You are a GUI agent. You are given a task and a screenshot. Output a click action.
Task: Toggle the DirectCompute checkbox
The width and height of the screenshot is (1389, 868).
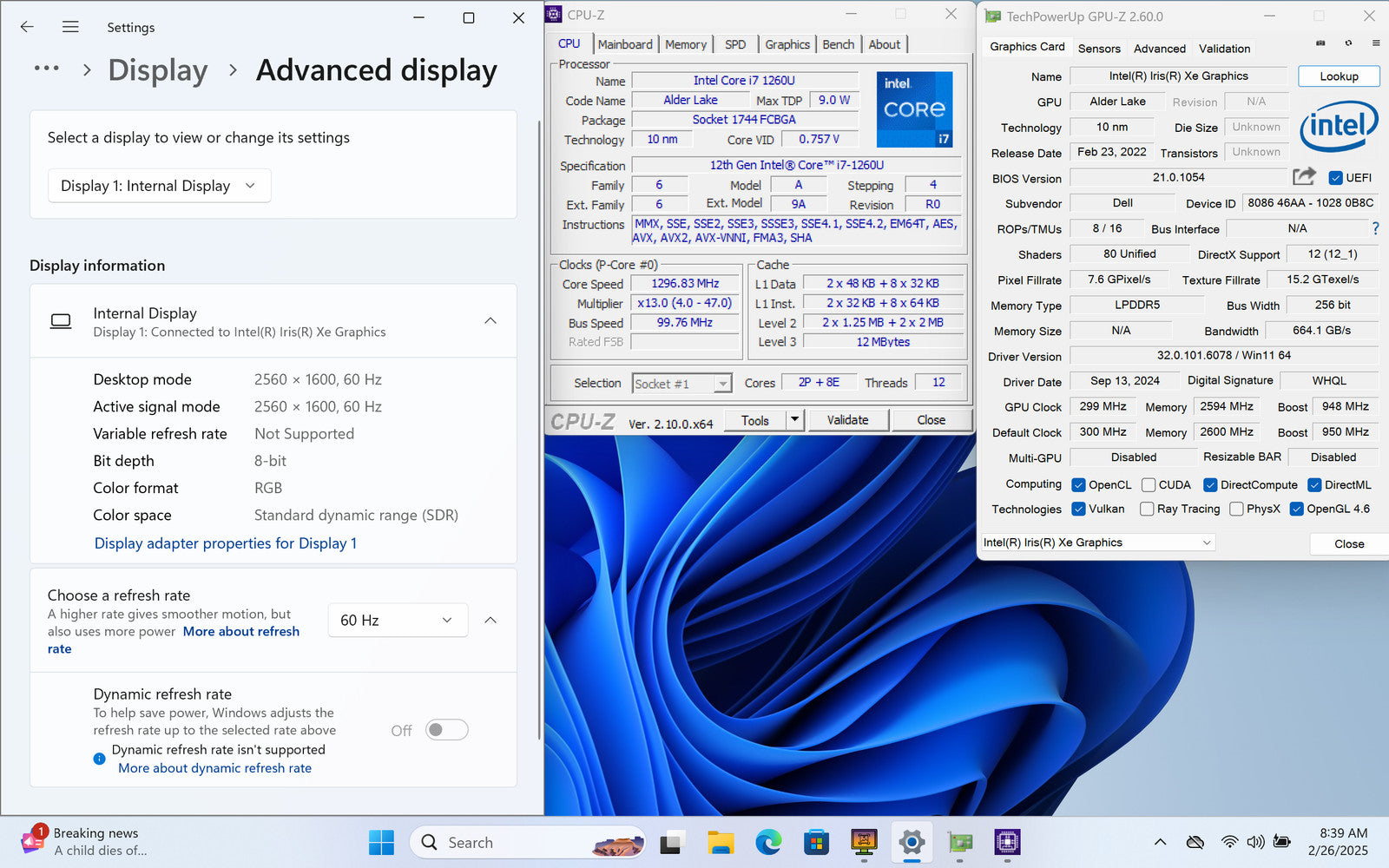[x=1210, y=485]
